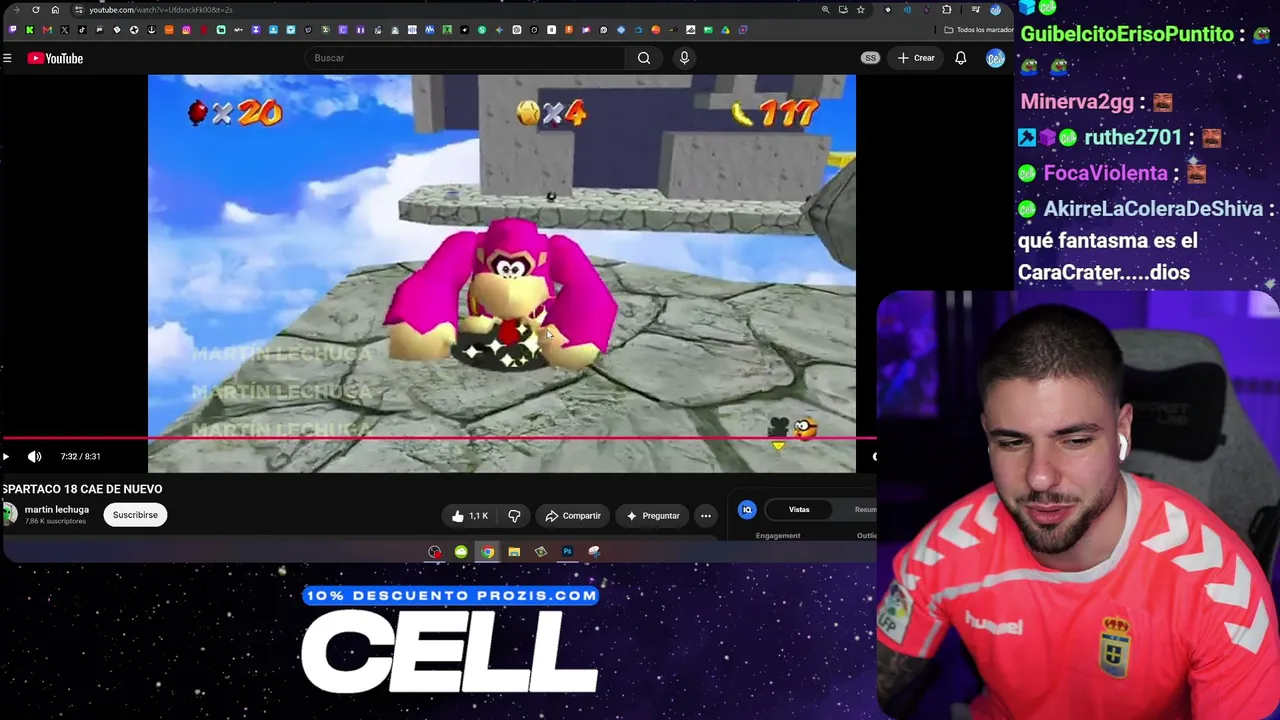The image size is (1280, 720).
Task: Open the Instagram bookmark in the bookmarks bar
Action: (x=186, y=30)
